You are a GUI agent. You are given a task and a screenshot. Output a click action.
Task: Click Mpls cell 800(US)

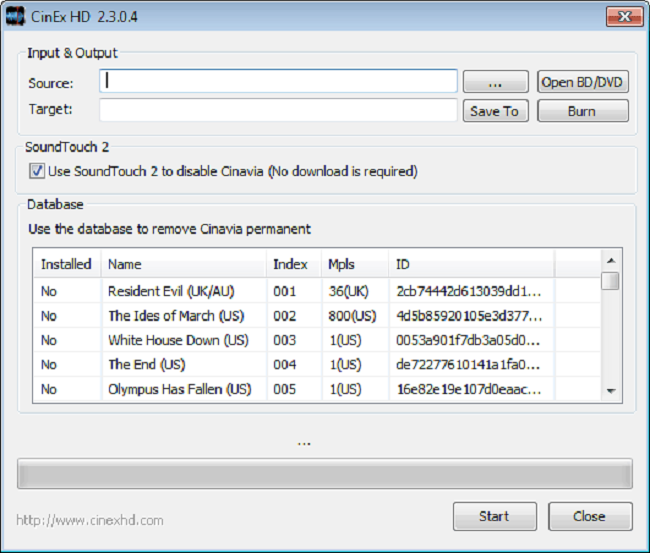tap(352, 316)
